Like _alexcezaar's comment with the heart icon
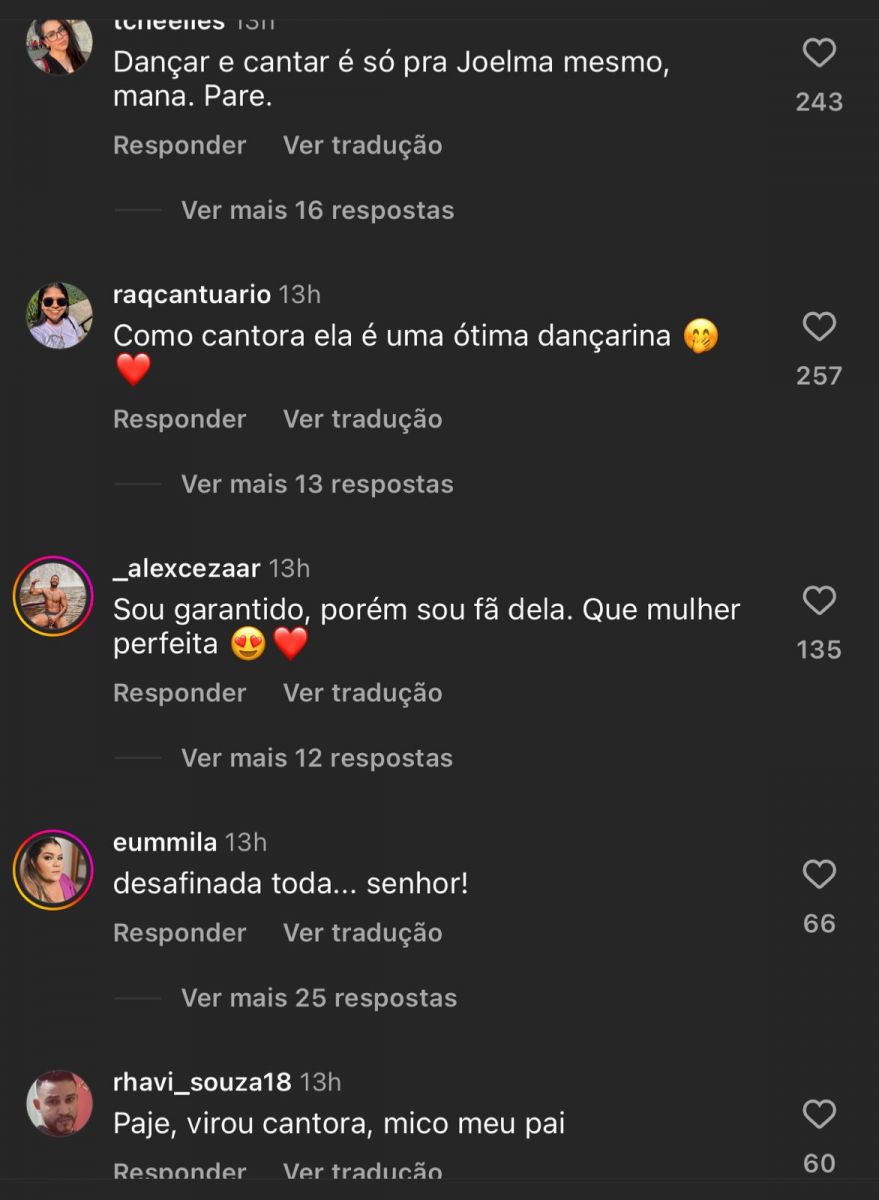The image size is (879, 1200). [x=819, y=601]
